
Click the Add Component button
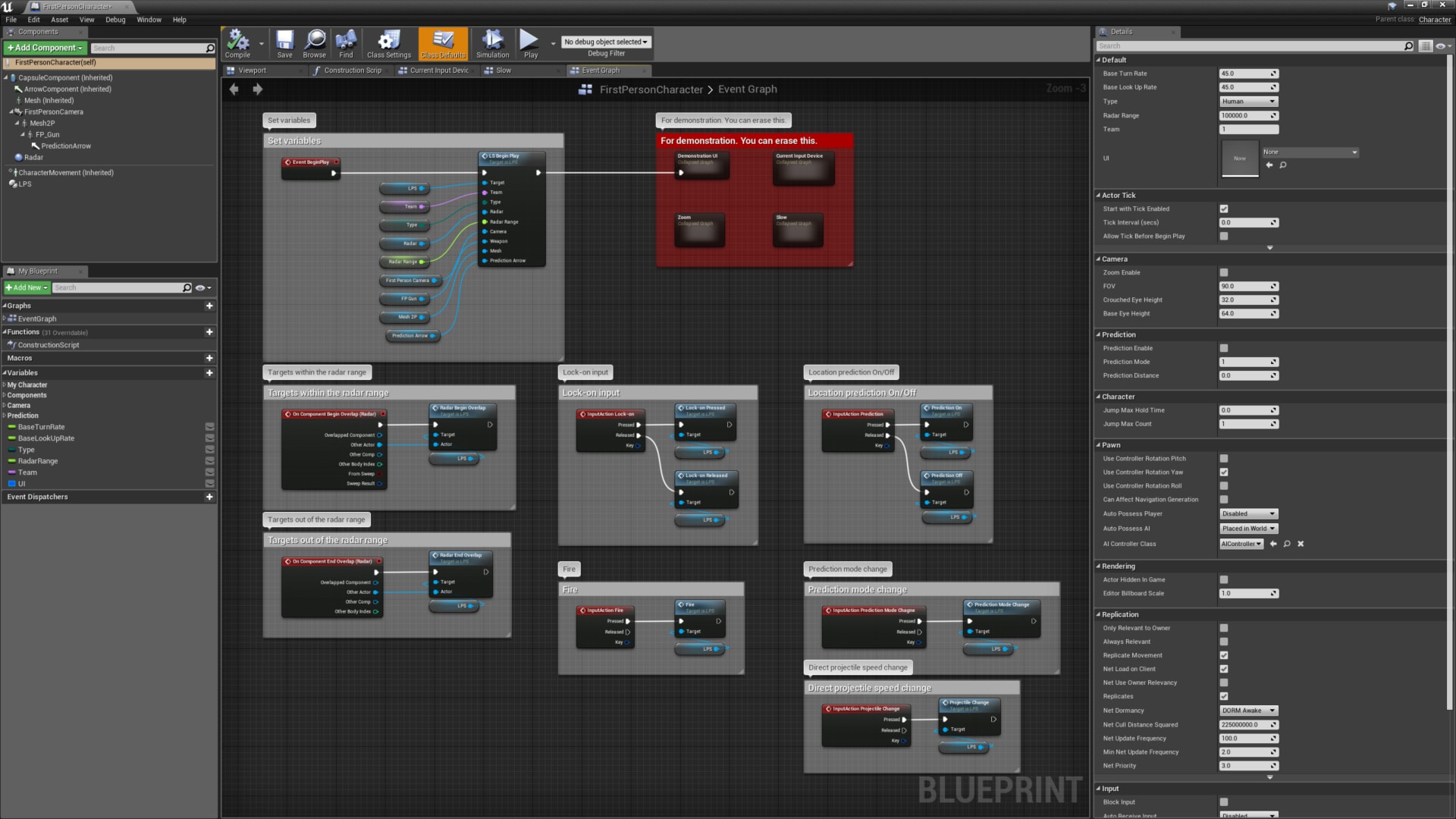click(x=45, y=48)
